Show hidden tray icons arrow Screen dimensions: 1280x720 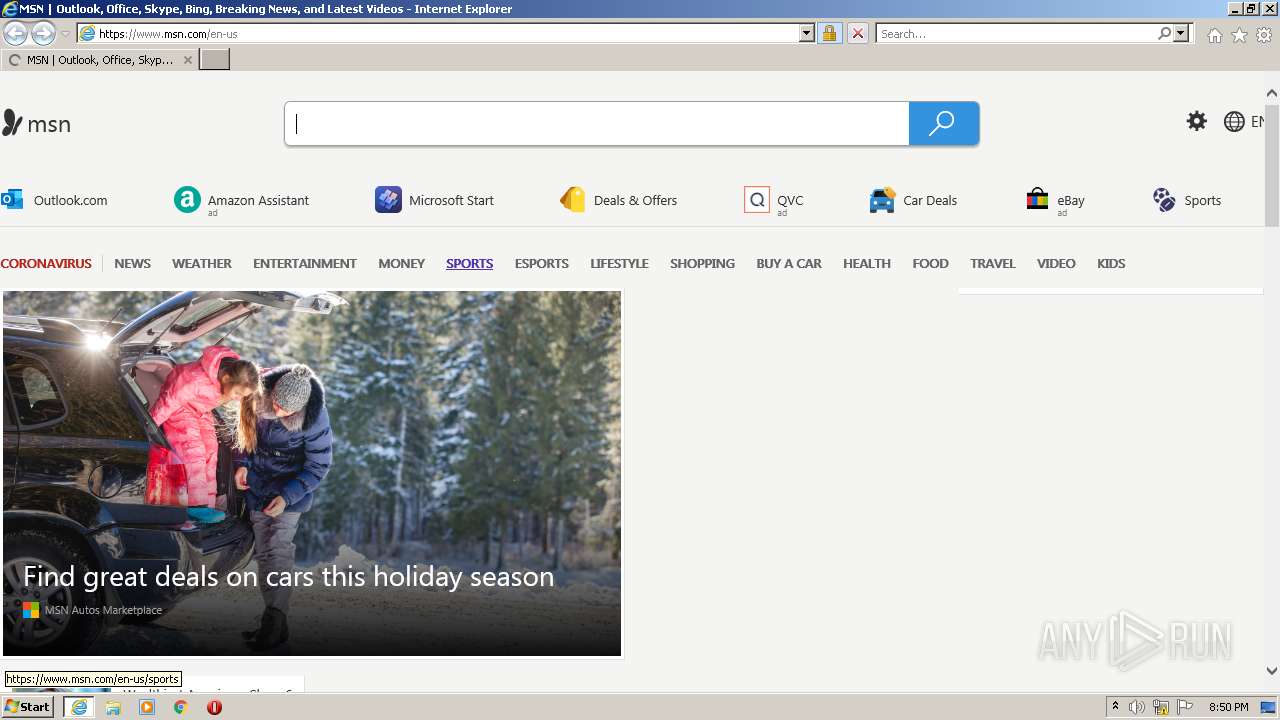point(1115,707)
